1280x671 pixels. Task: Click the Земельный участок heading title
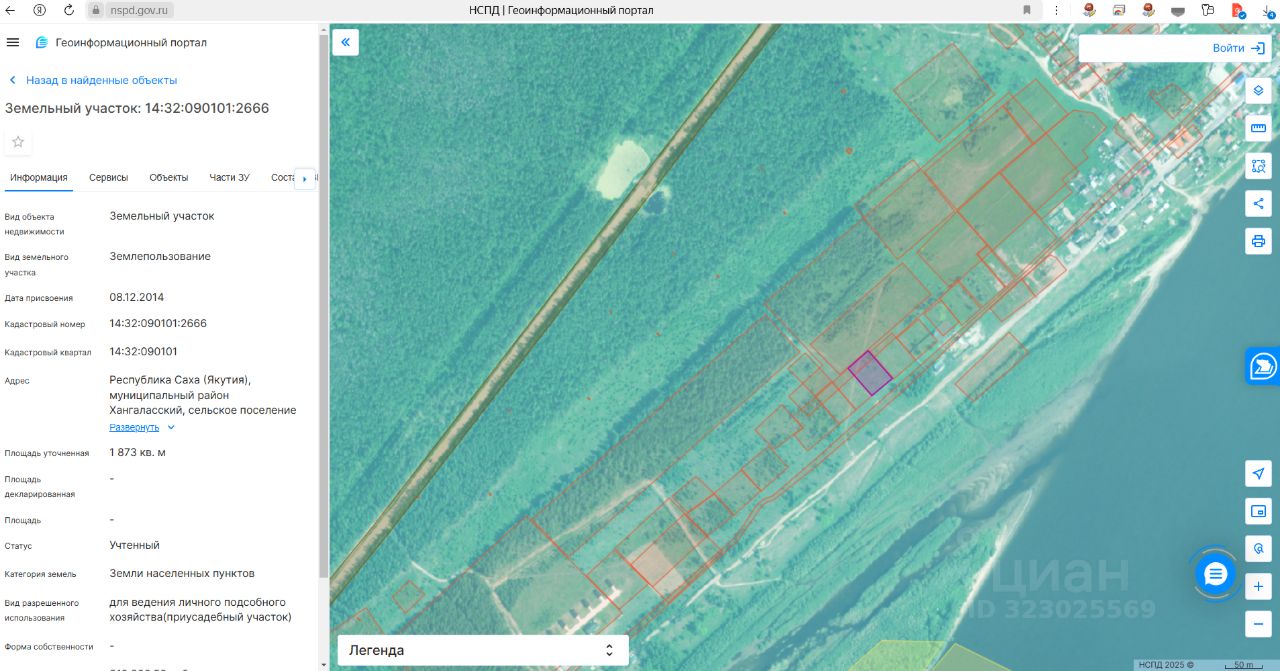[x=137, y=108]
